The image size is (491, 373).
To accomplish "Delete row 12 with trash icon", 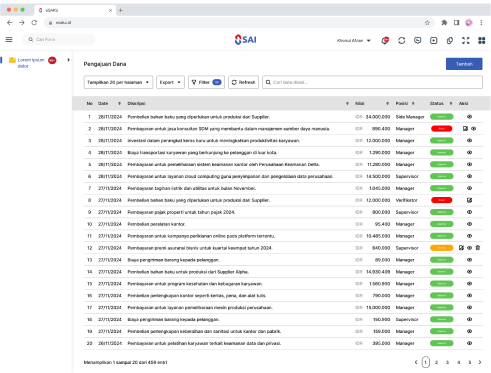I will click(x=478, y=248).
